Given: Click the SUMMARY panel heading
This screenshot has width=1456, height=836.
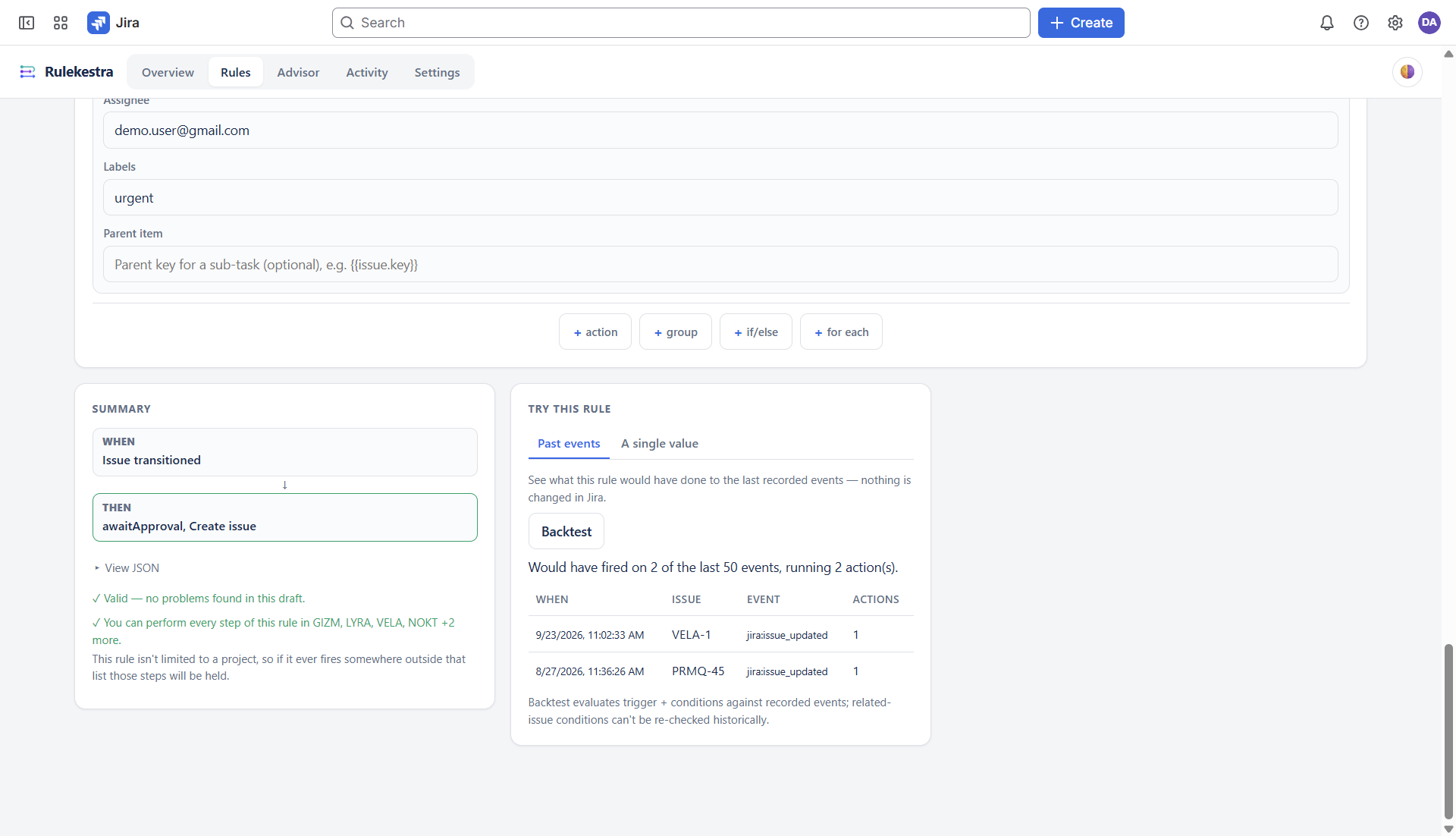Looking at the screenshot, I should 121,409.
